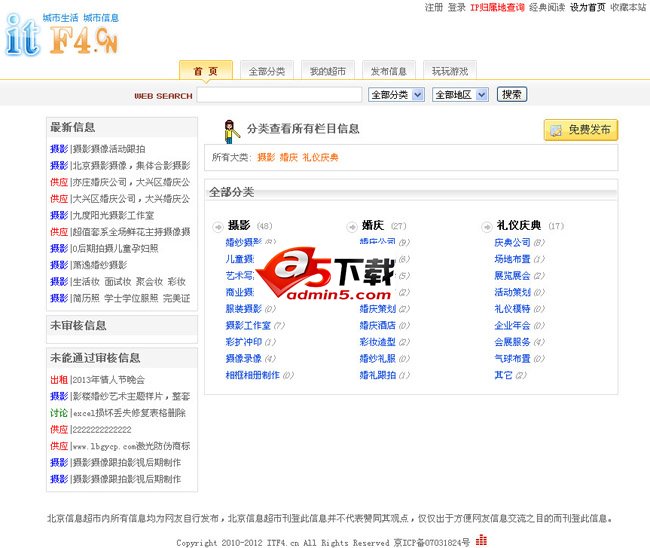The image size is (650, 548).
Task: Open the 场地布置 subcategory
Action: (x=512, y=259)
